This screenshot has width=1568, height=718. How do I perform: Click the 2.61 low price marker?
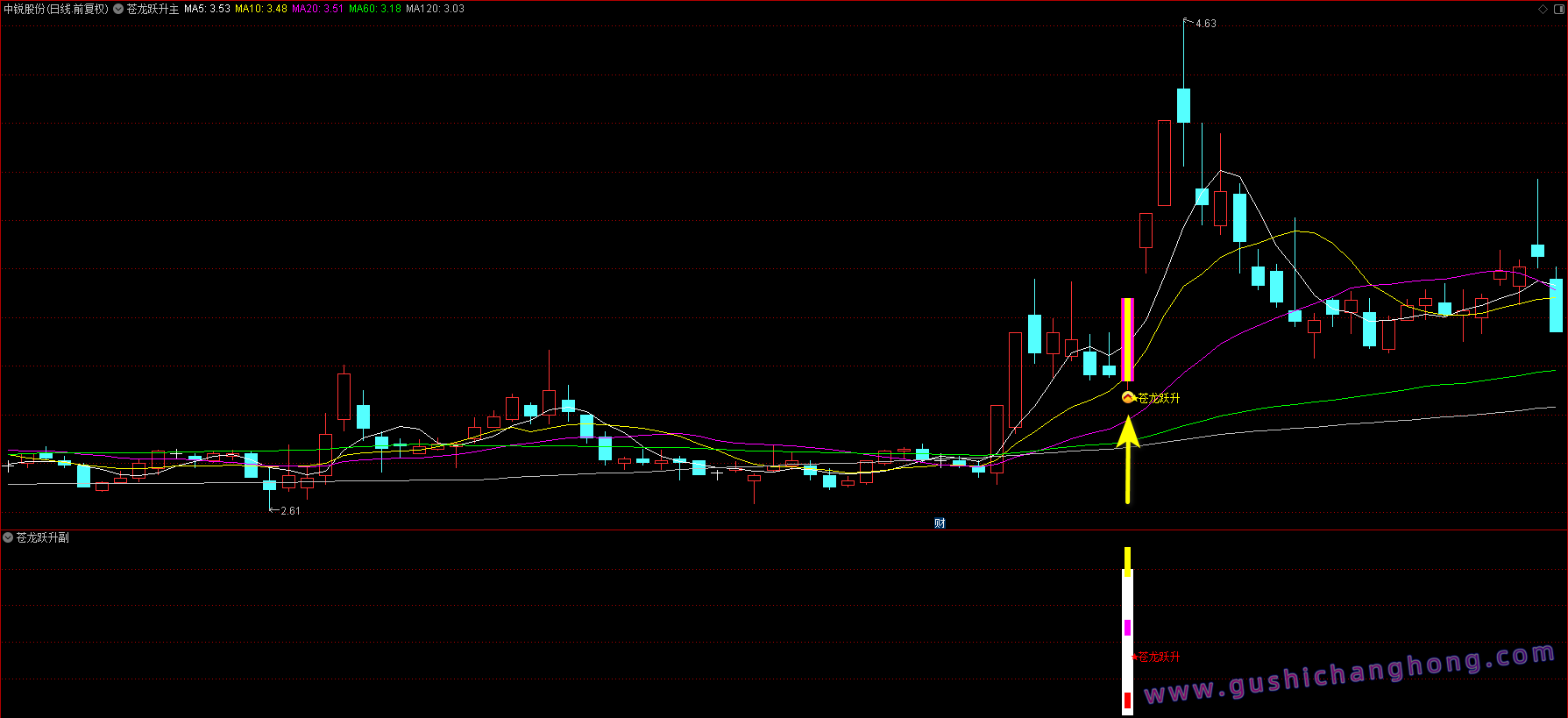[x=289, y=510]
